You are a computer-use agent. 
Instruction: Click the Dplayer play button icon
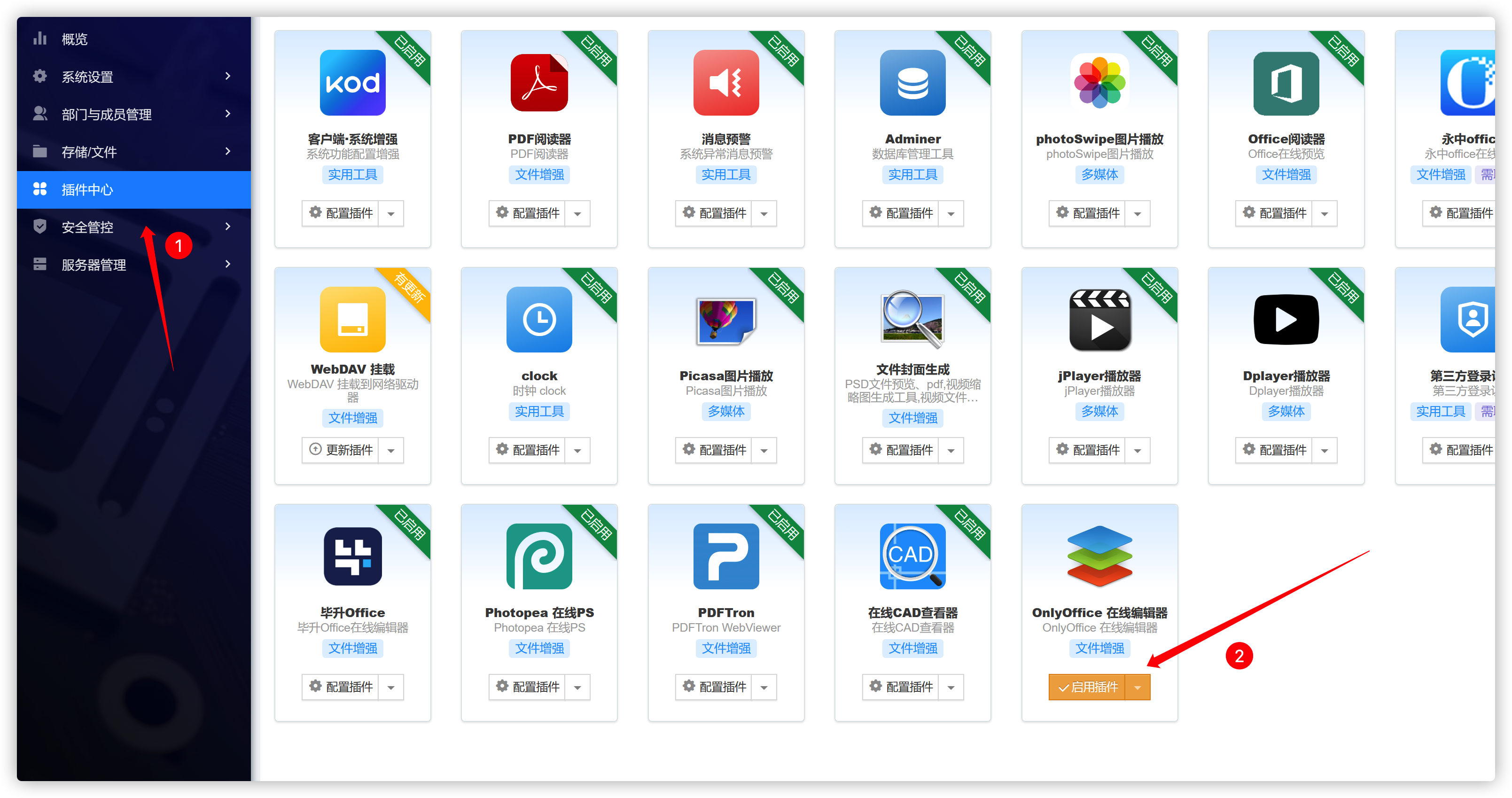[1286, 320]
